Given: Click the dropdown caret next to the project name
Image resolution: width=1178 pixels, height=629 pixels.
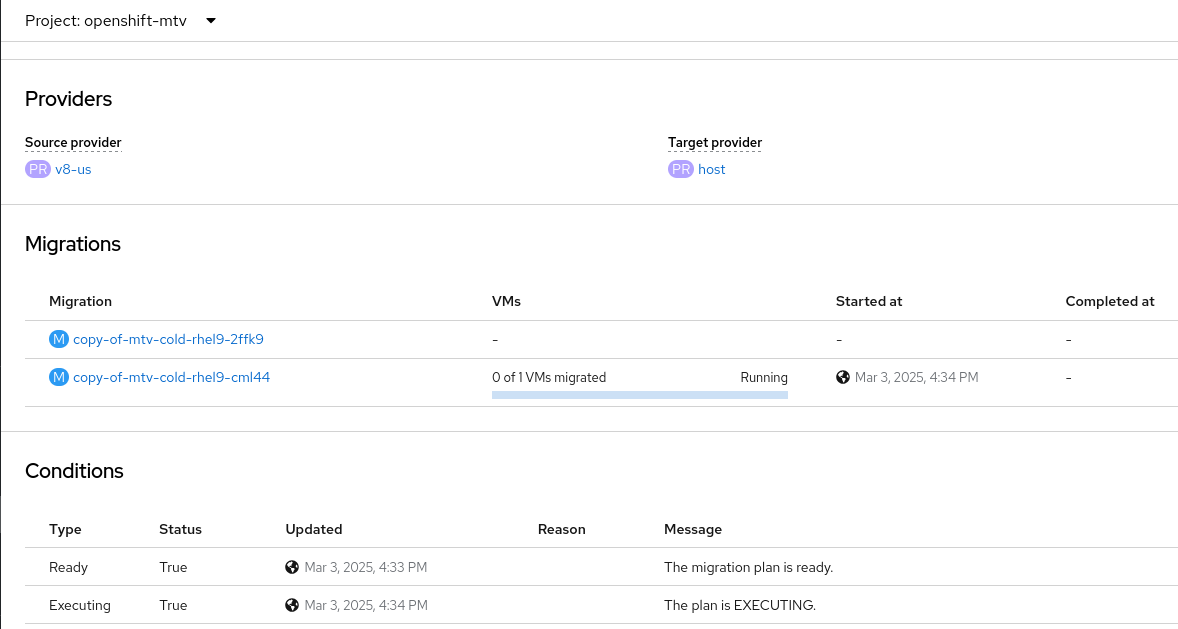Looking at the screenshot, I should 210,21.
